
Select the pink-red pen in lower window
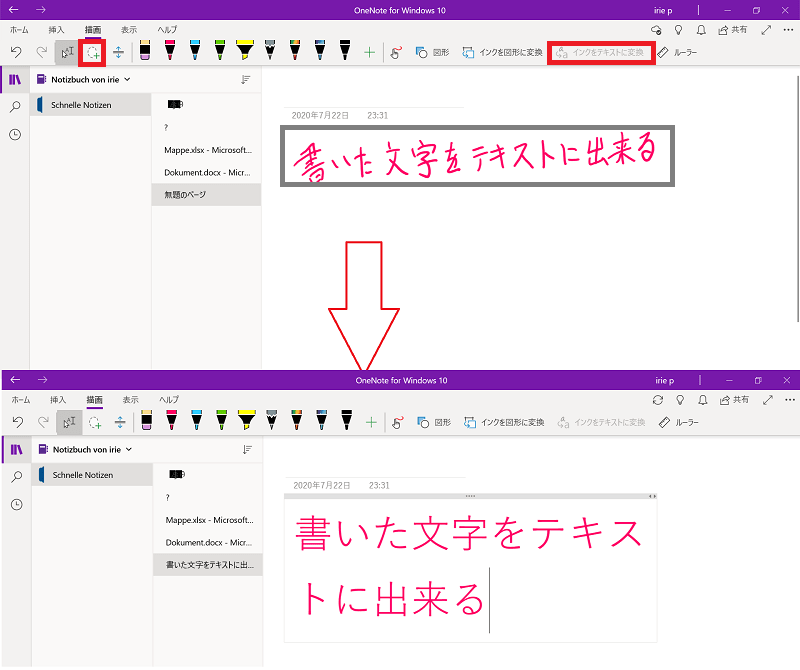(x=171, y=420)
